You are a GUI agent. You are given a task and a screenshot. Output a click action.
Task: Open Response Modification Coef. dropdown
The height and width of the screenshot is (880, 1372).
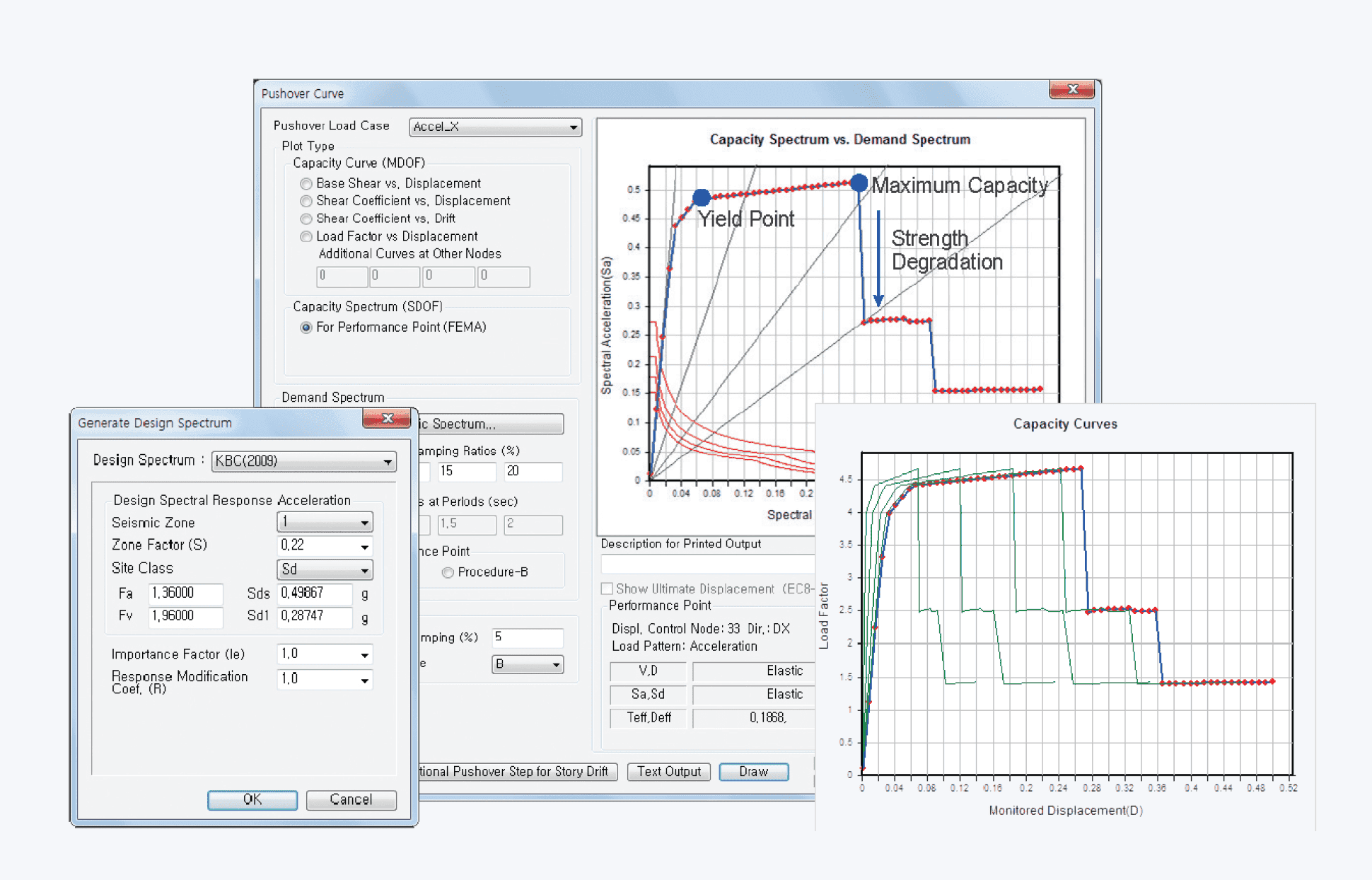(325, 679)
